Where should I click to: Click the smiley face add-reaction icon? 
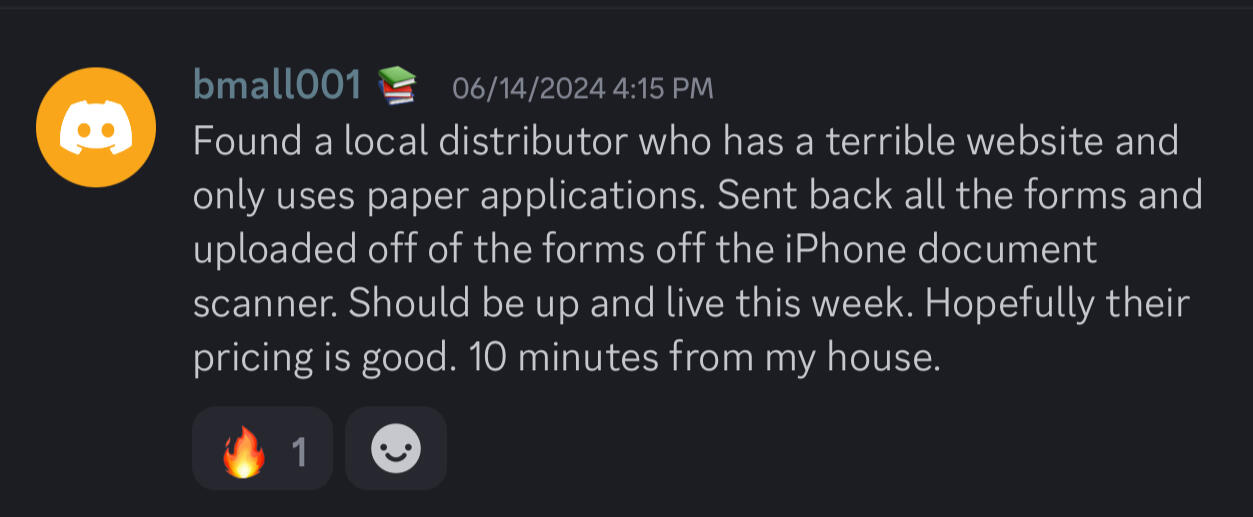pyautogui.click(x=396, y=451)
